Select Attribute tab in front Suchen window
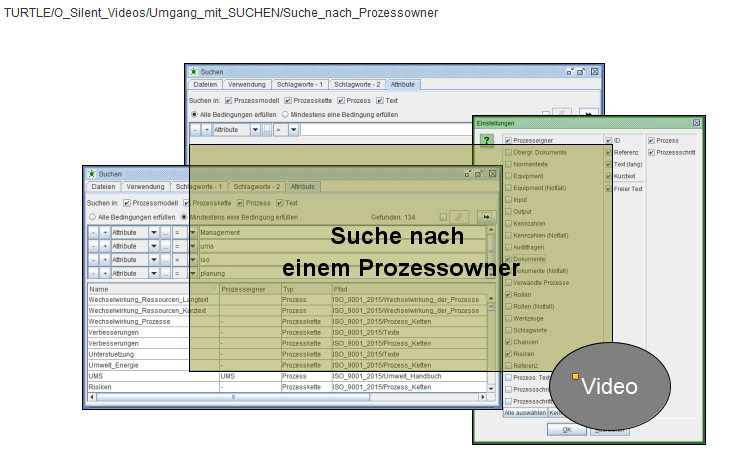The width and height of the screenshot is (732, 469). 303,187
